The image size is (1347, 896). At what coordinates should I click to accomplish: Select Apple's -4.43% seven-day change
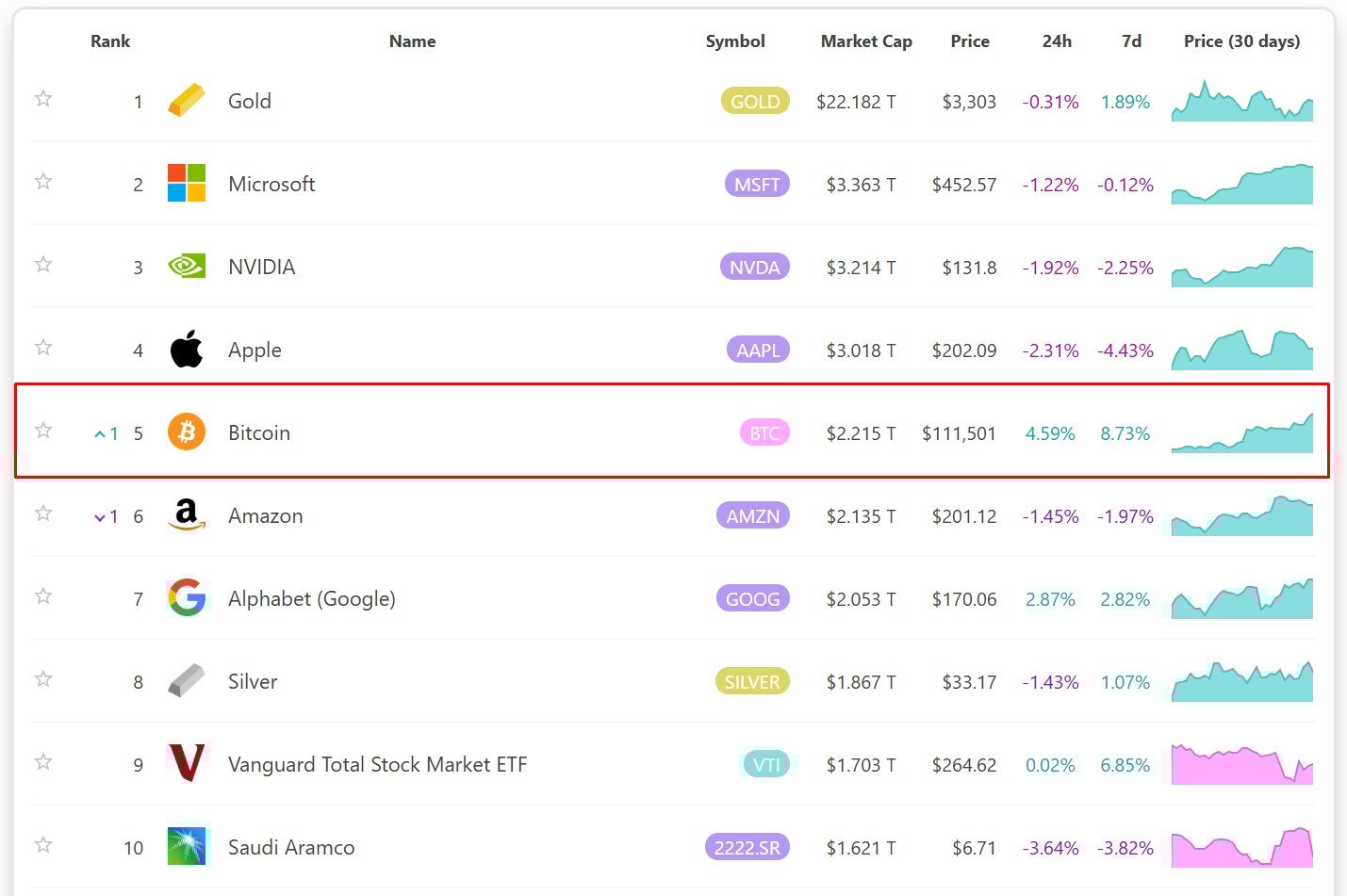click(x=1125, y=350)
